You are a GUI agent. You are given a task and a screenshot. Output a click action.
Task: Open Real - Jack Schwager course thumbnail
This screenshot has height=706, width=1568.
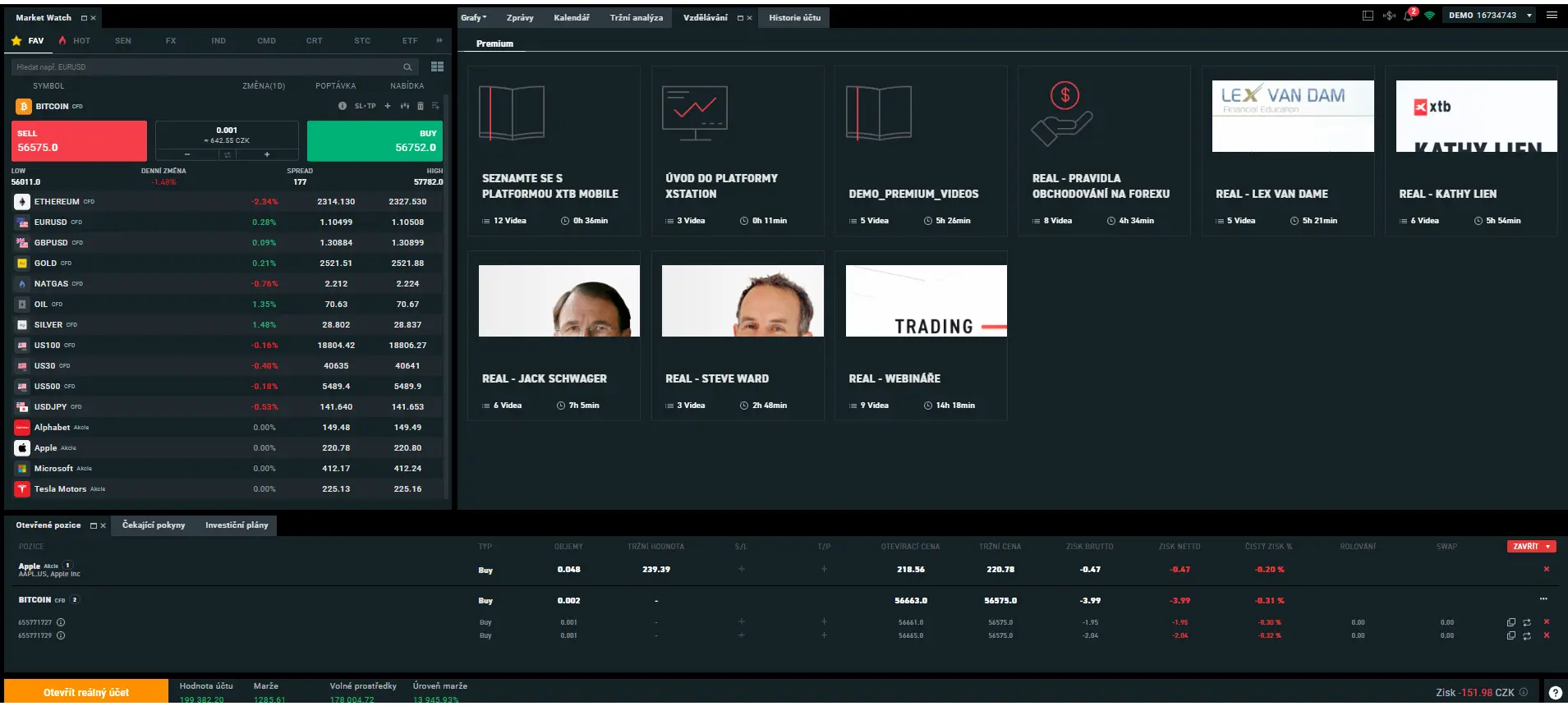point(559,300)
